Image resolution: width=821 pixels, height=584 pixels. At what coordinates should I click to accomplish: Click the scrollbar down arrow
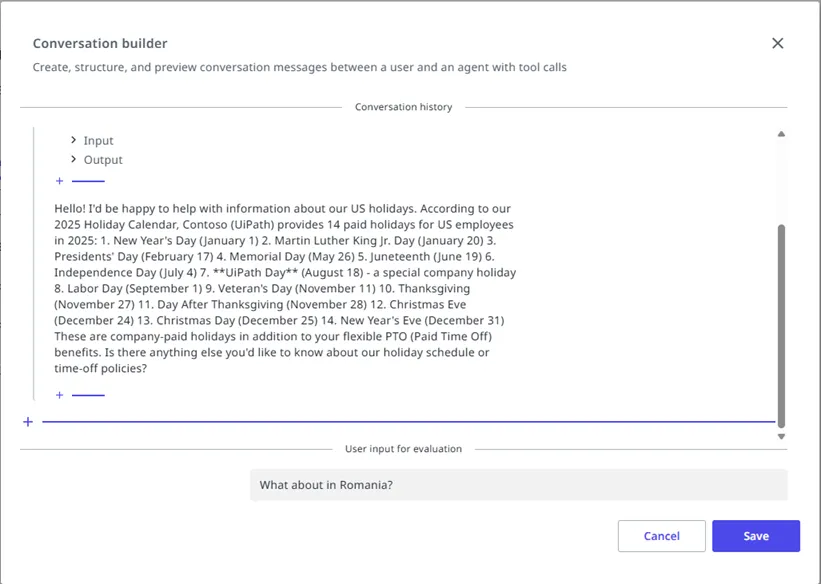point(782,436)
